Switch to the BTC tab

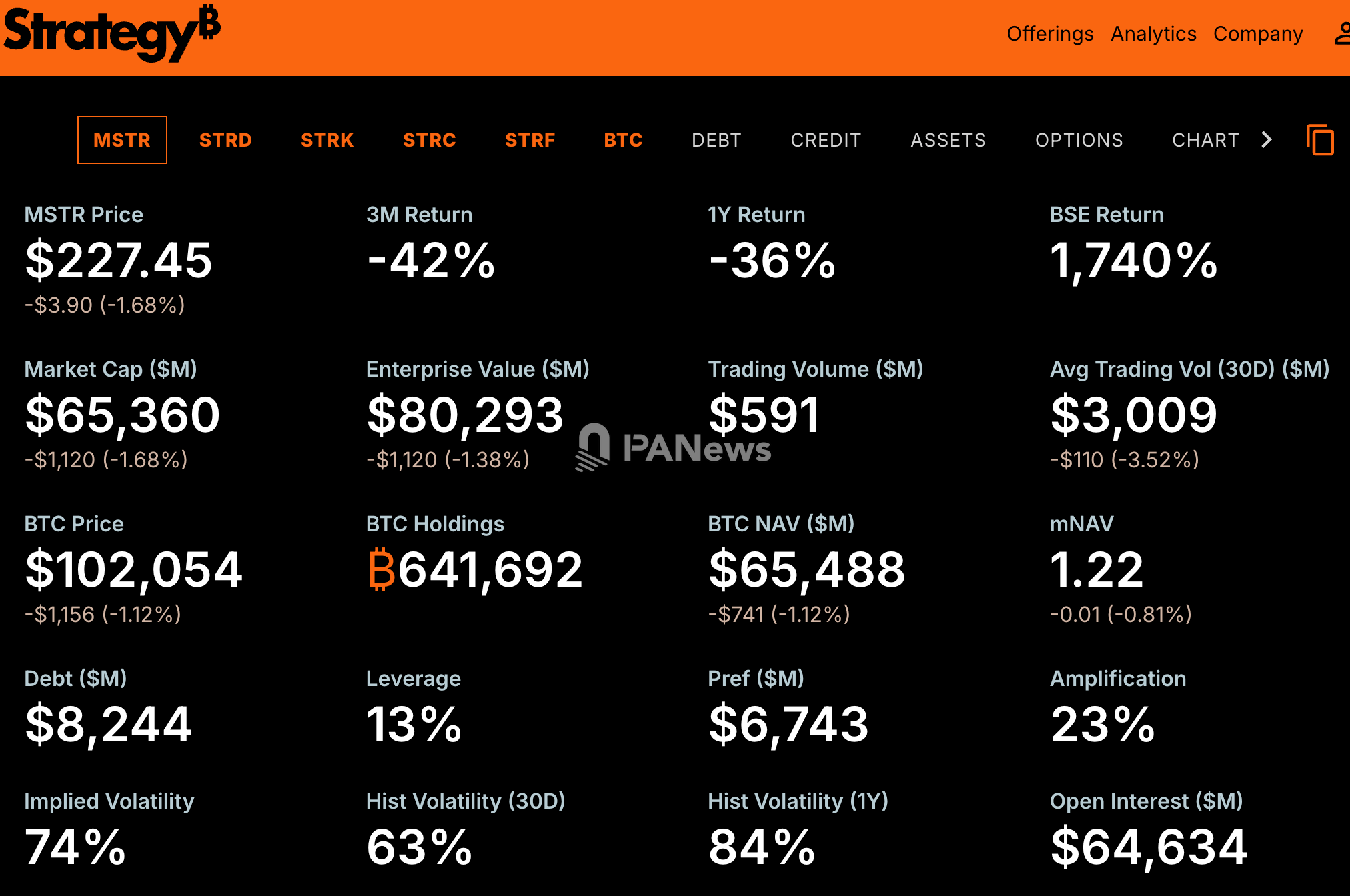pyautogui.click(x=623, y=140)
